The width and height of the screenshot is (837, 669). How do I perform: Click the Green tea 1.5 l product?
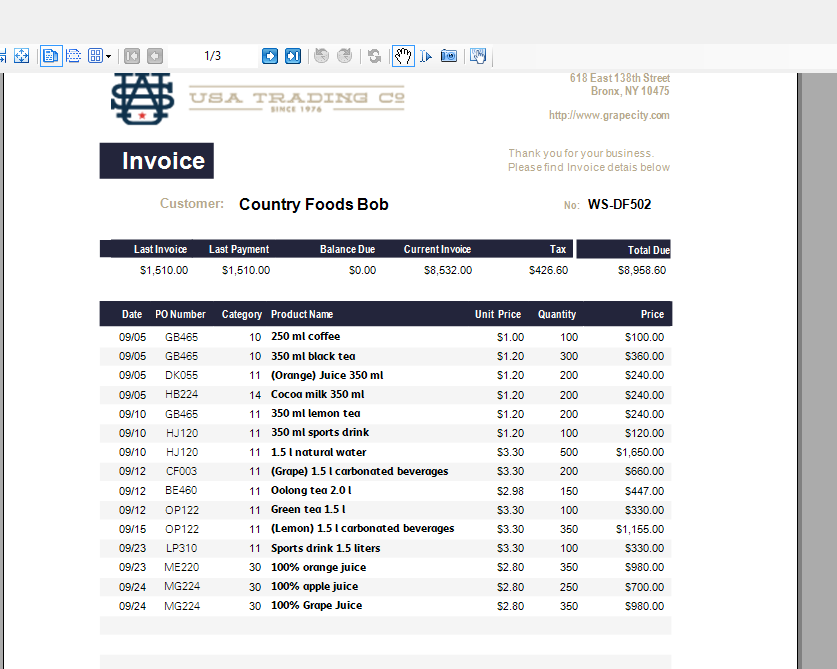click(308, 510)
